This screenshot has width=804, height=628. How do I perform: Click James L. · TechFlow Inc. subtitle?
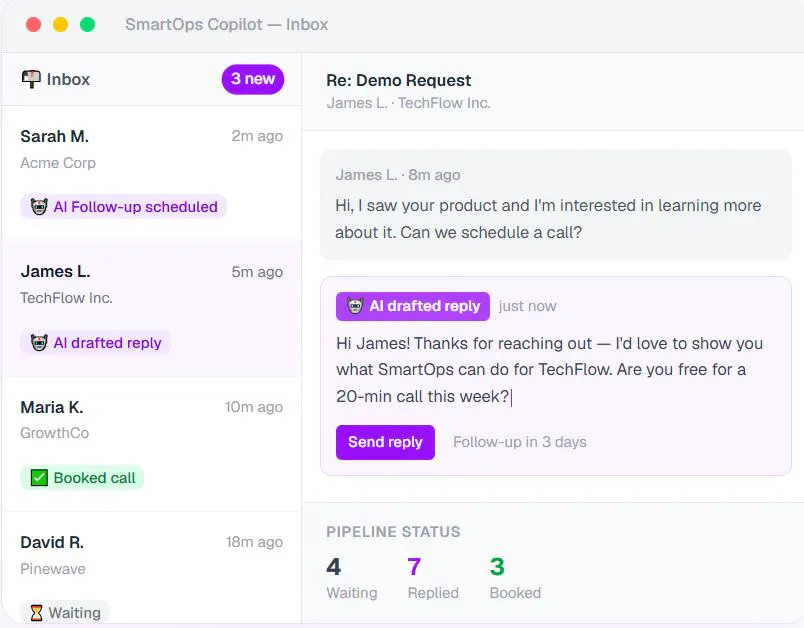coord(409,103)
